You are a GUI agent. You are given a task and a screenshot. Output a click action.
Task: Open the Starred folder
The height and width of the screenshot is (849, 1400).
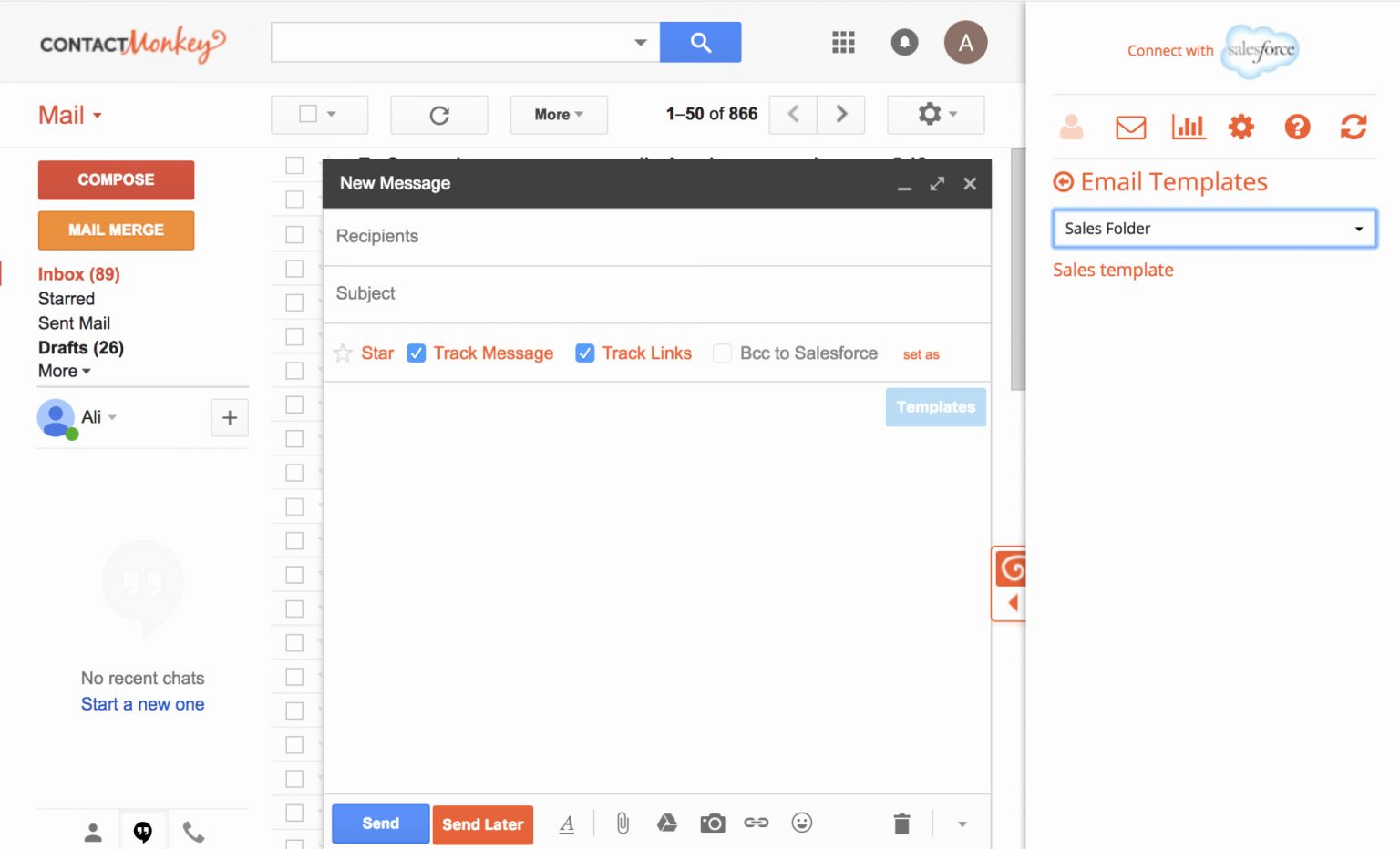pyautogui.click(x=67, y=299)
